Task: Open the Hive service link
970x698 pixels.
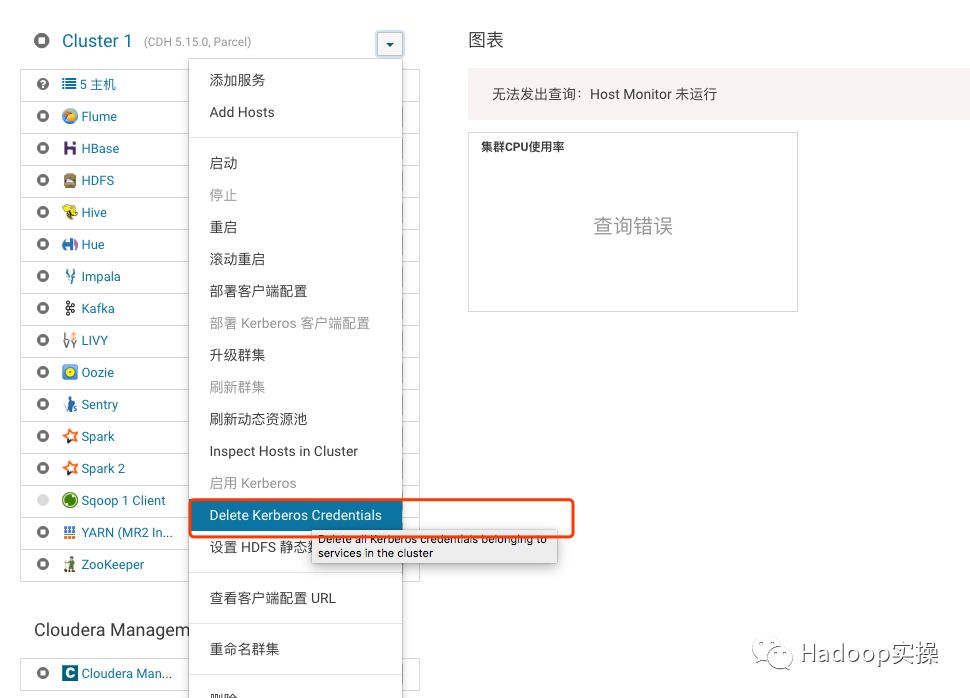Action: point(94,213)
